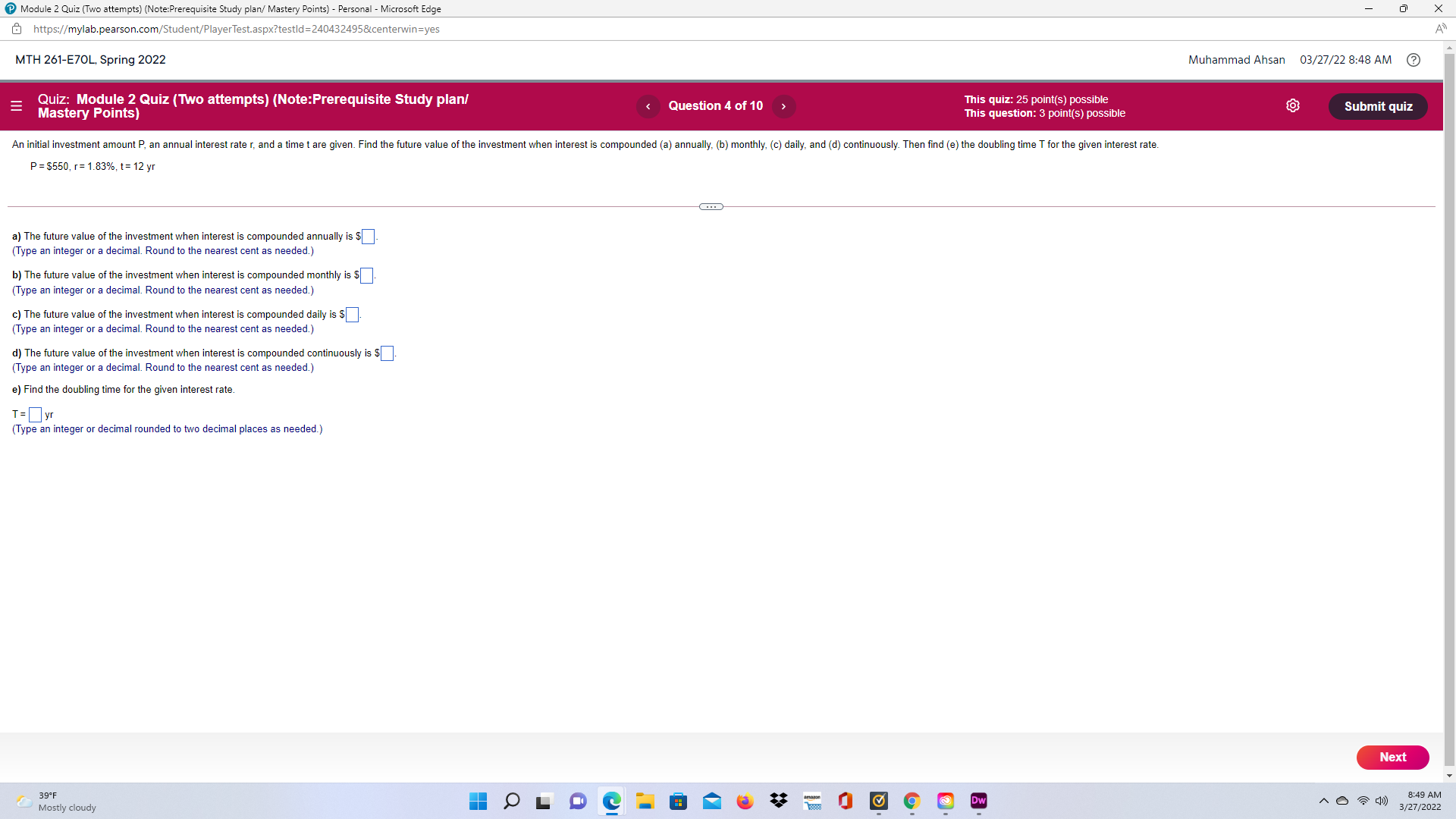Click the T doubling time answer box
1456x819 pixels.
[x=35, y=415]
